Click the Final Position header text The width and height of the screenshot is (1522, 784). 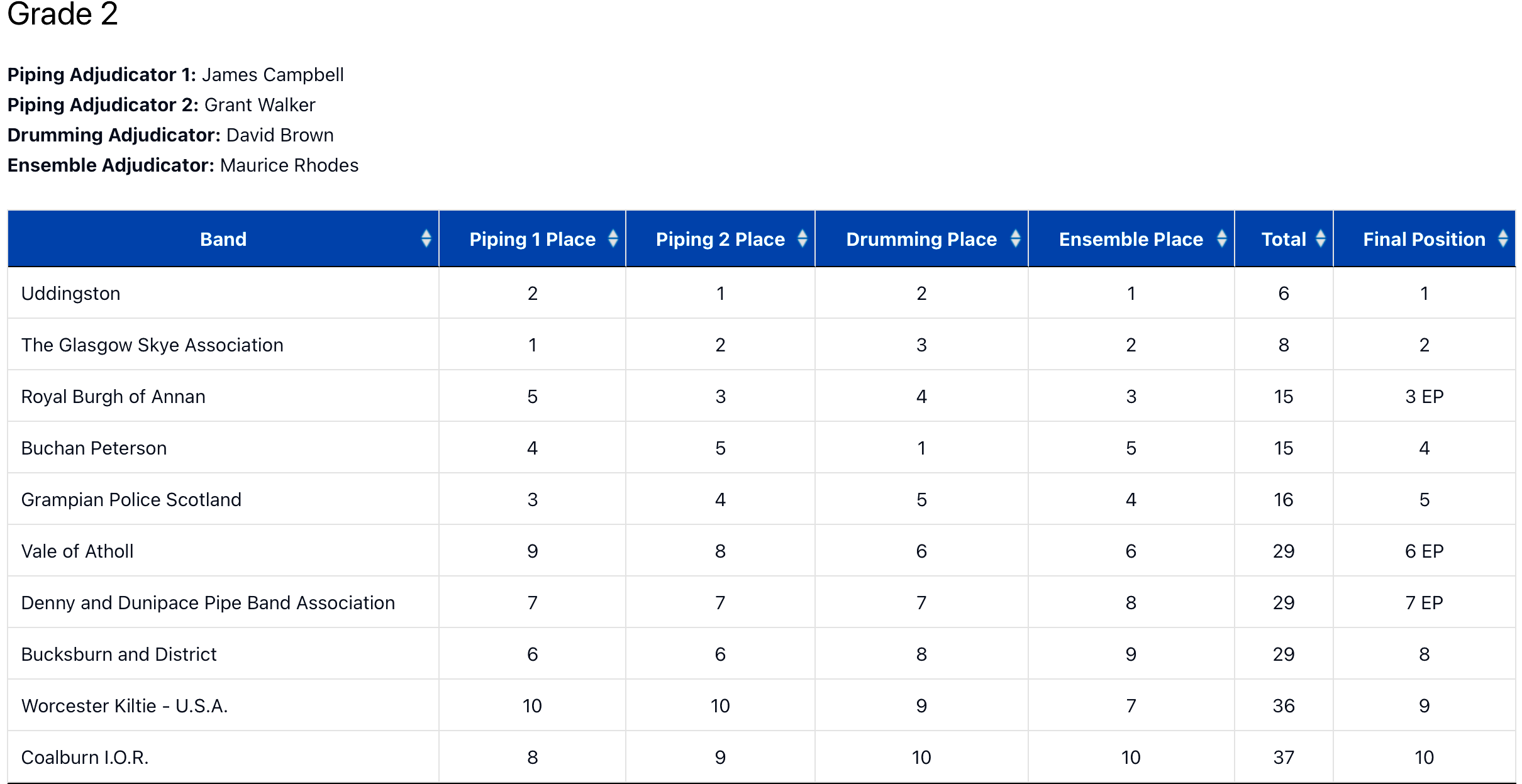[1423, 240]
